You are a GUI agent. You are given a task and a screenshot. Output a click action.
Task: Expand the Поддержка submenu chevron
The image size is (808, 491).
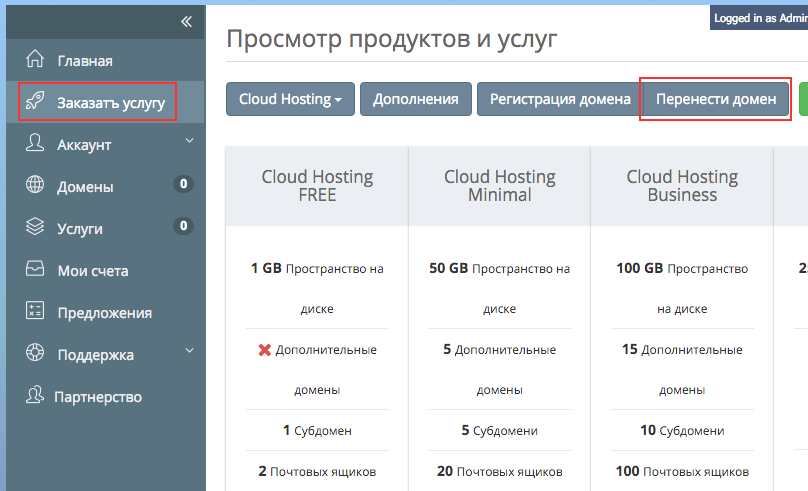coord(189,352)
